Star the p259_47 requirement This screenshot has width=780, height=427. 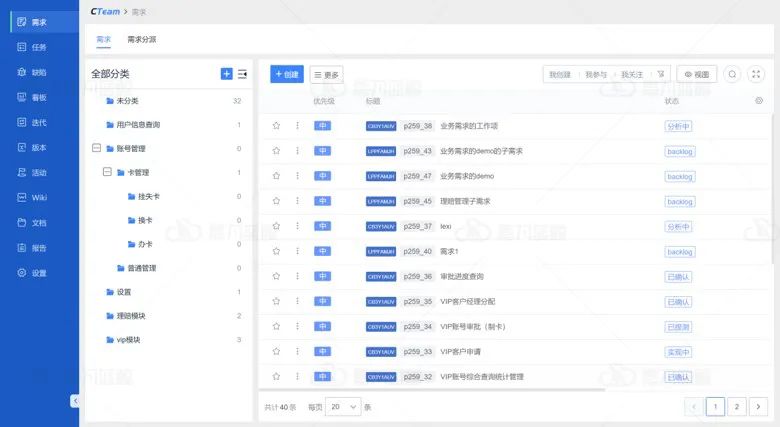pos(276,176)
